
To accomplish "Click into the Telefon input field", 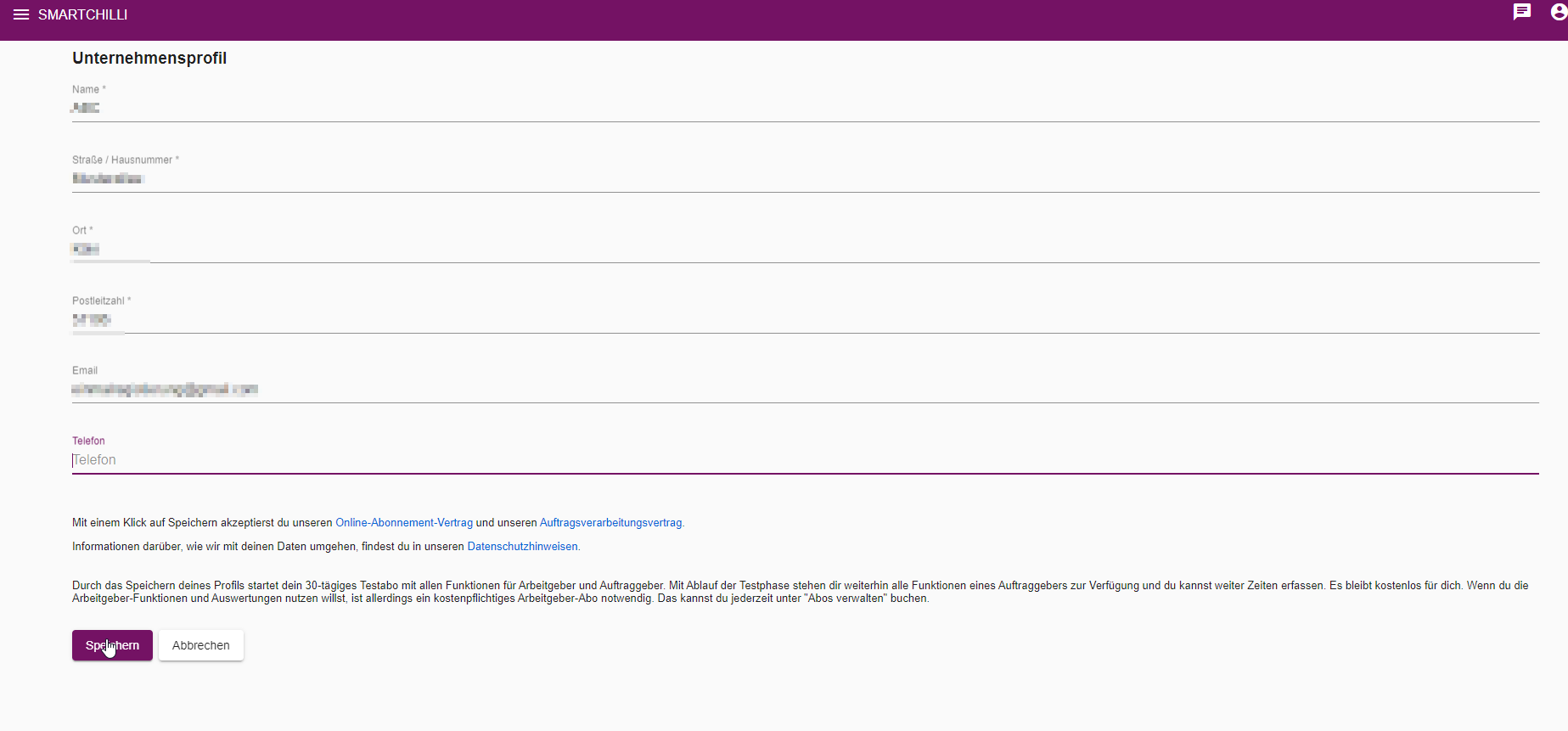I will tap(805, 459).
